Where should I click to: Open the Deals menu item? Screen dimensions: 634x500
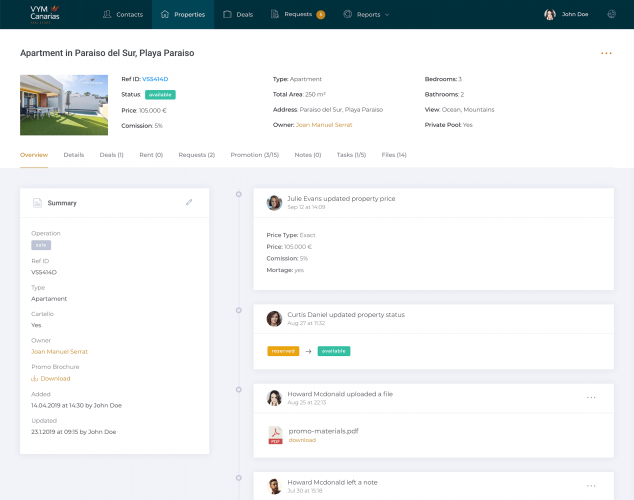coord(238,14)
